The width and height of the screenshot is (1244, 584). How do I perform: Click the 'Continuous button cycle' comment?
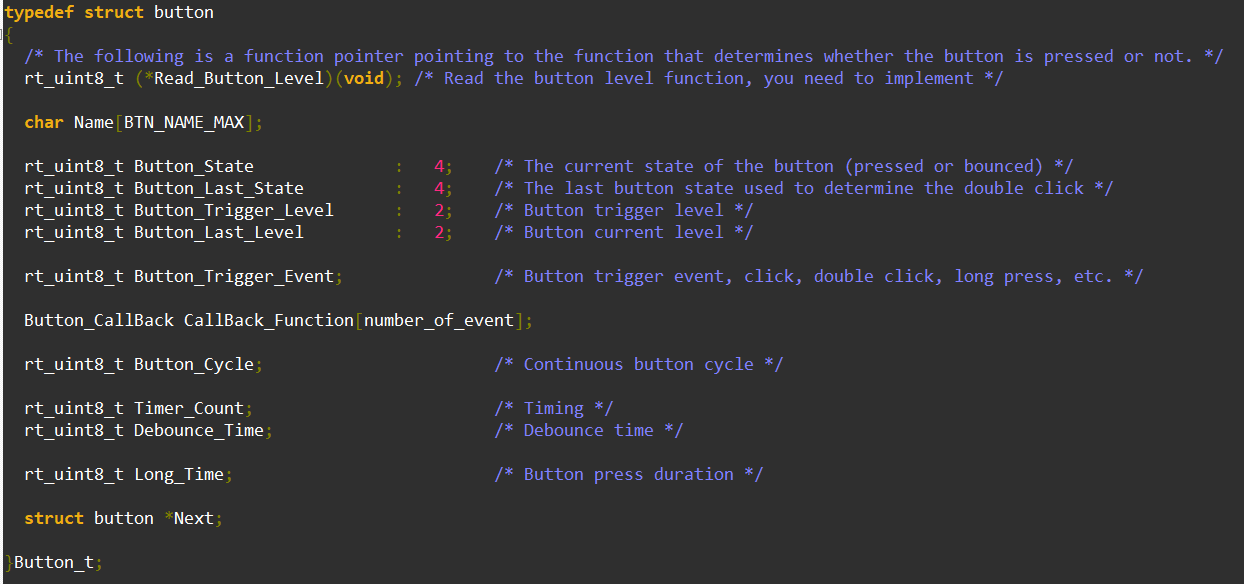(639, 364)
